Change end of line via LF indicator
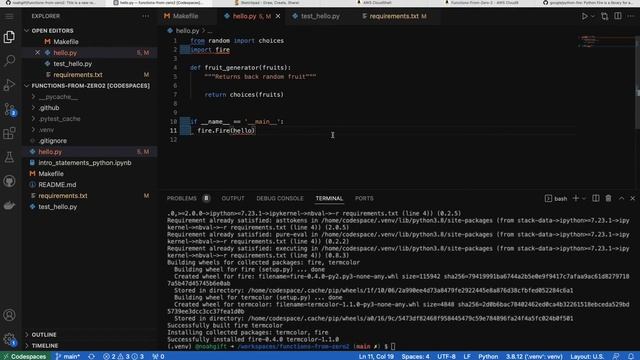640x360 pixels. pos(467,356)
